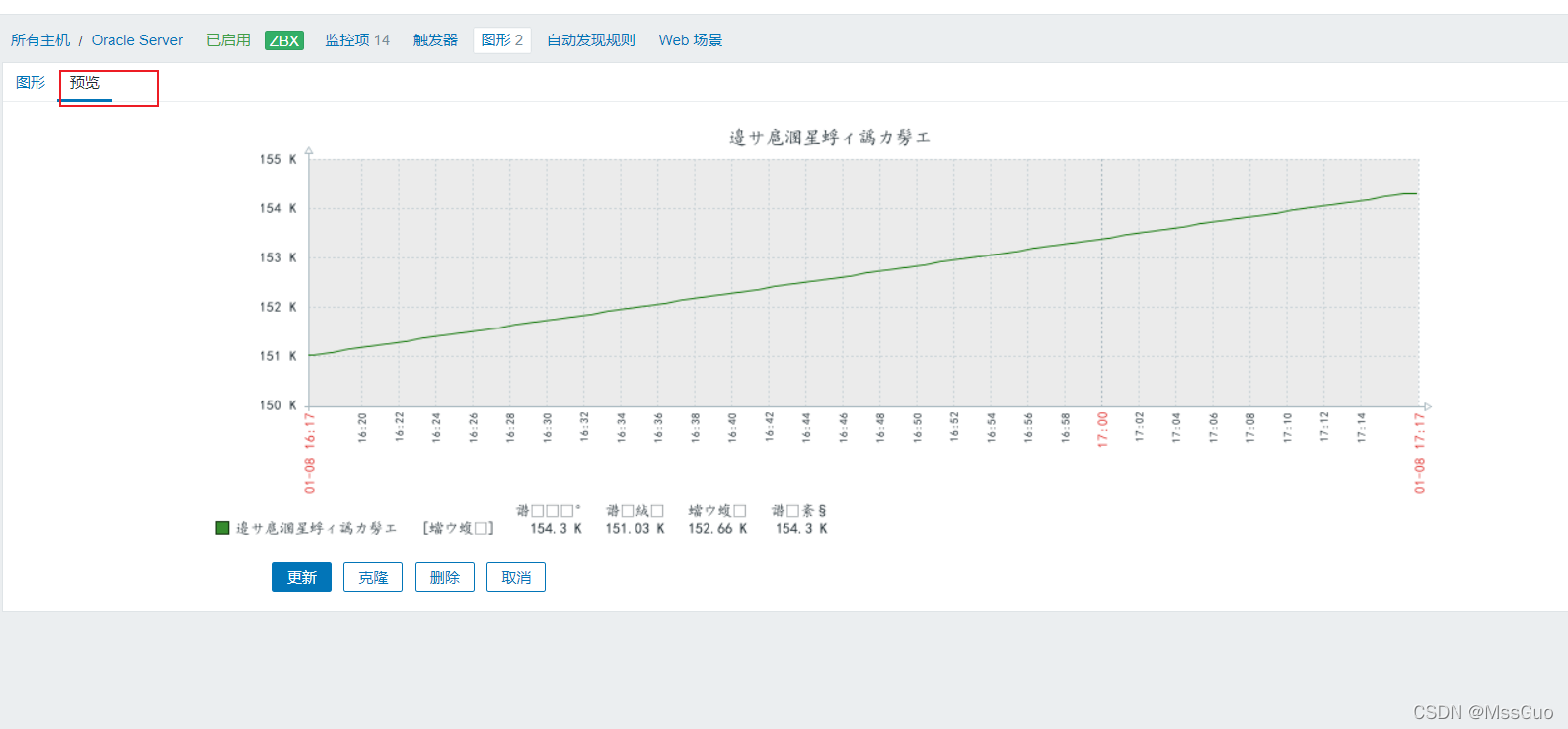The width and height of the screenshot is (1568, 729).
Task: Open the 所有主机 breadcrumb link
Action: [x=40, y=40]
